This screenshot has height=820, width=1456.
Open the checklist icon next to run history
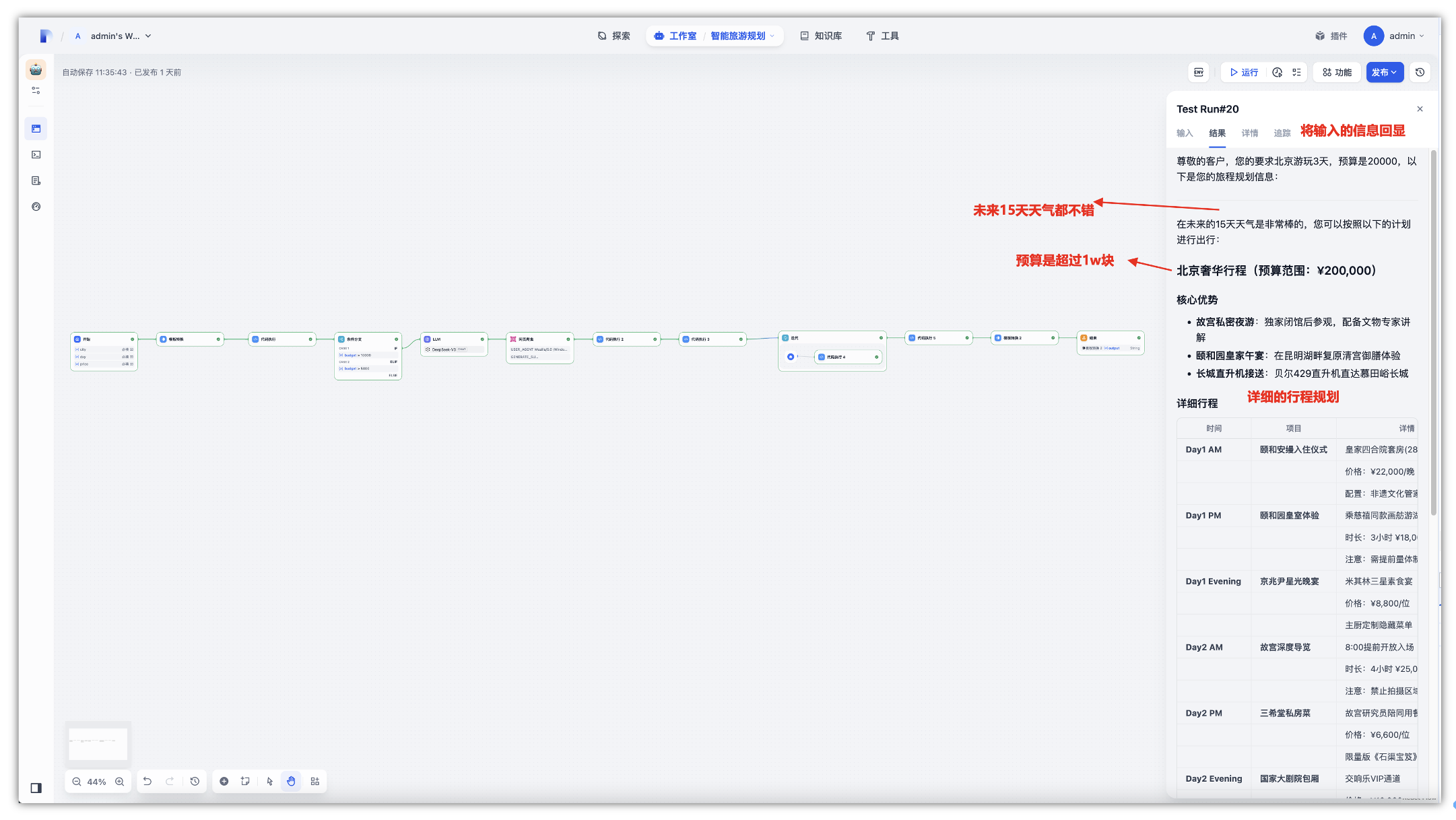(1296, 72)
